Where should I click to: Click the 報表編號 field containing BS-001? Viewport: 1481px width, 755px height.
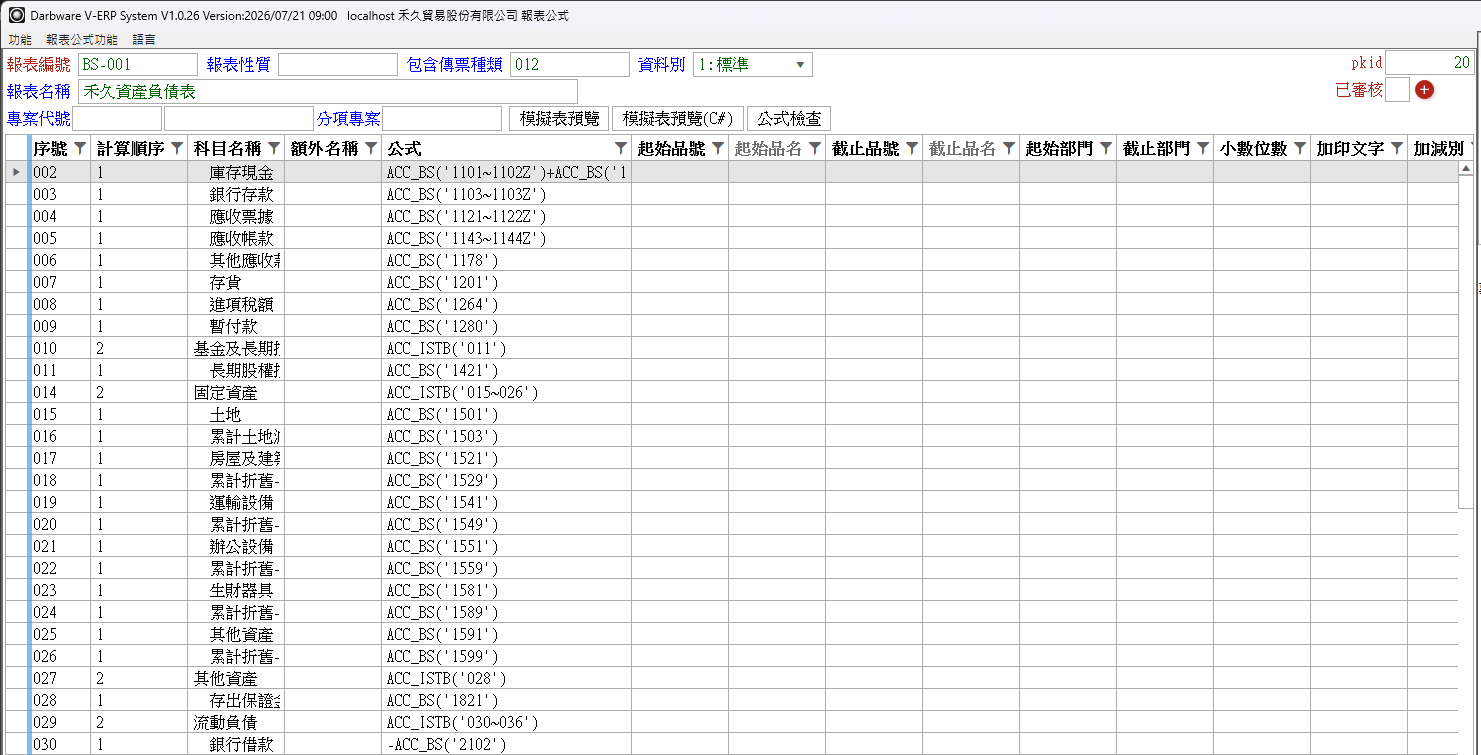tap(138, 65)
